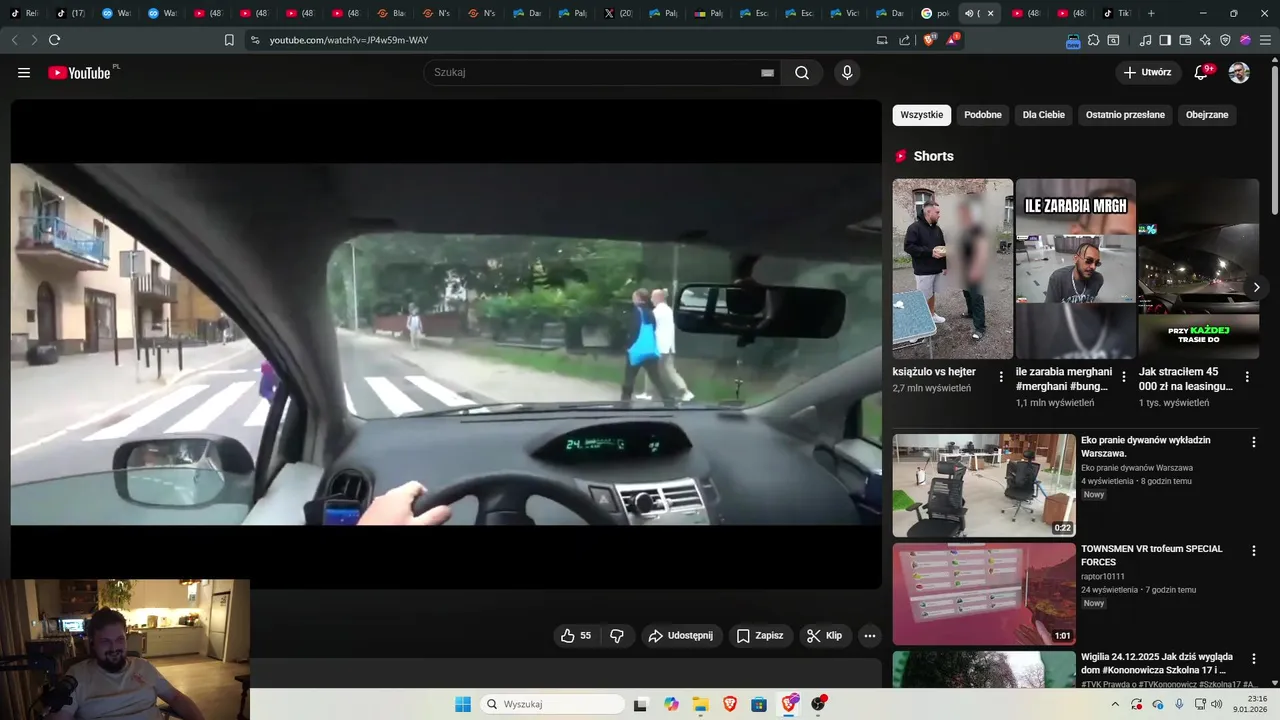Screen dimensions: 1280x720
Task: Click the Windows taskbar 'Wyszukaj' search box
Action: [552, 704]
